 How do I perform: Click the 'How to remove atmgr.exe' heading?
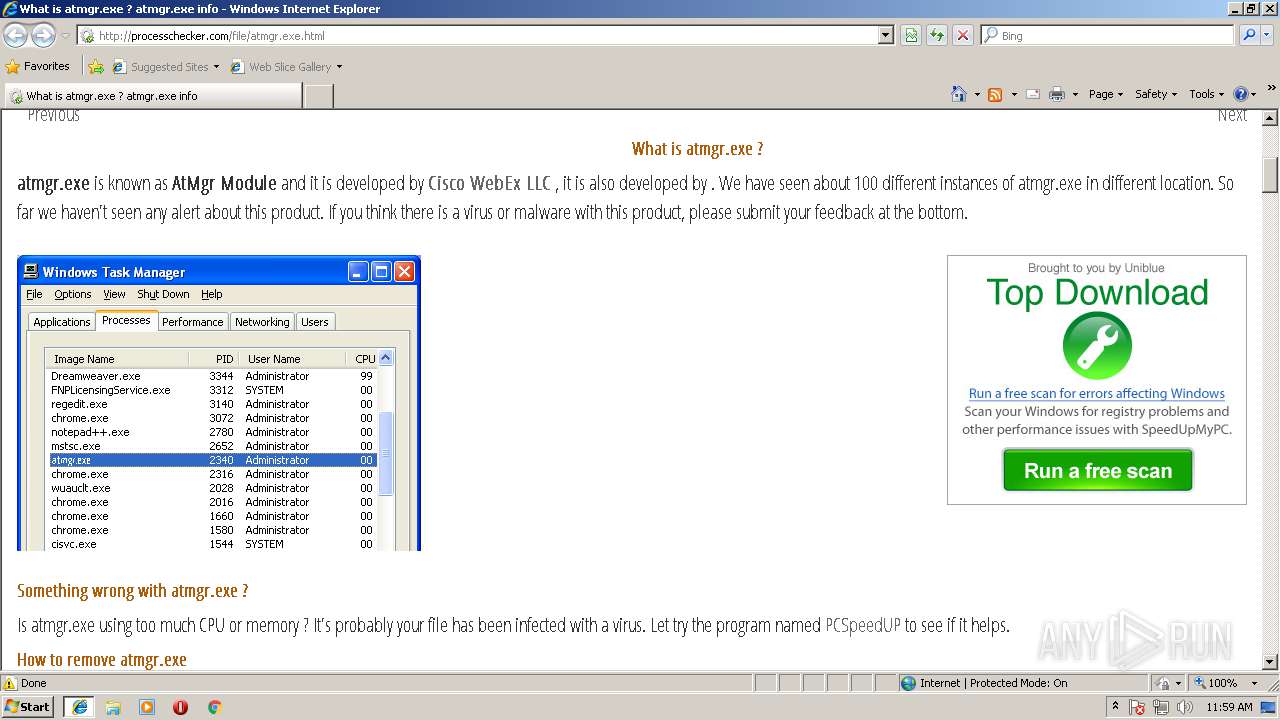click(x=102, y=660)
